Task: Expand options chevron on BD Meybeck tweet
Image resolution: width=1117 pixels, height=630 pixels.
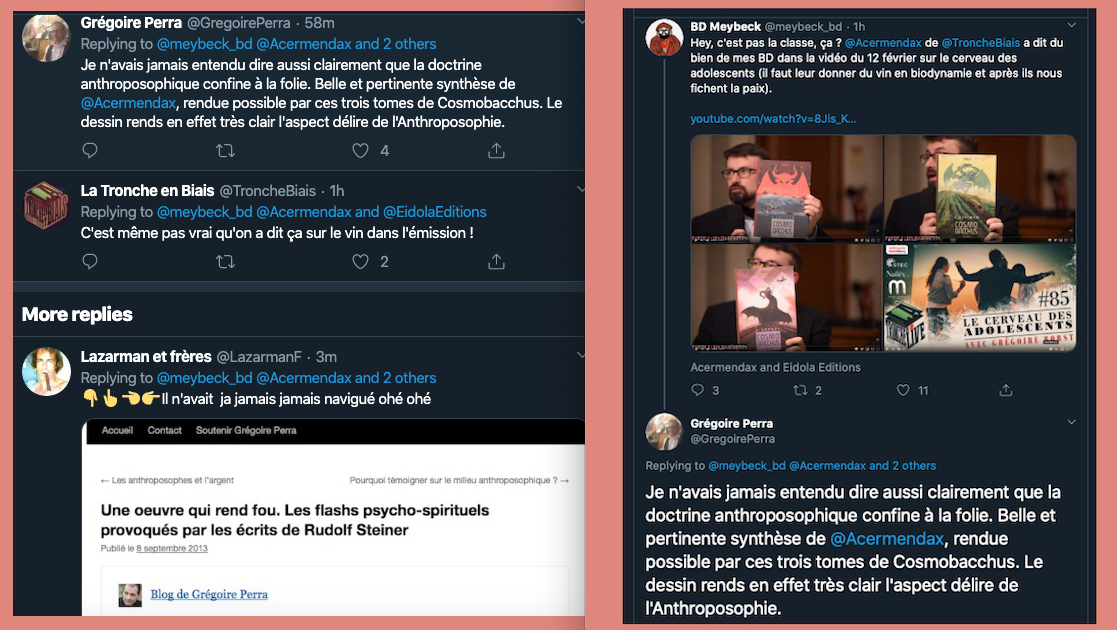Action: click(1071, 26)
